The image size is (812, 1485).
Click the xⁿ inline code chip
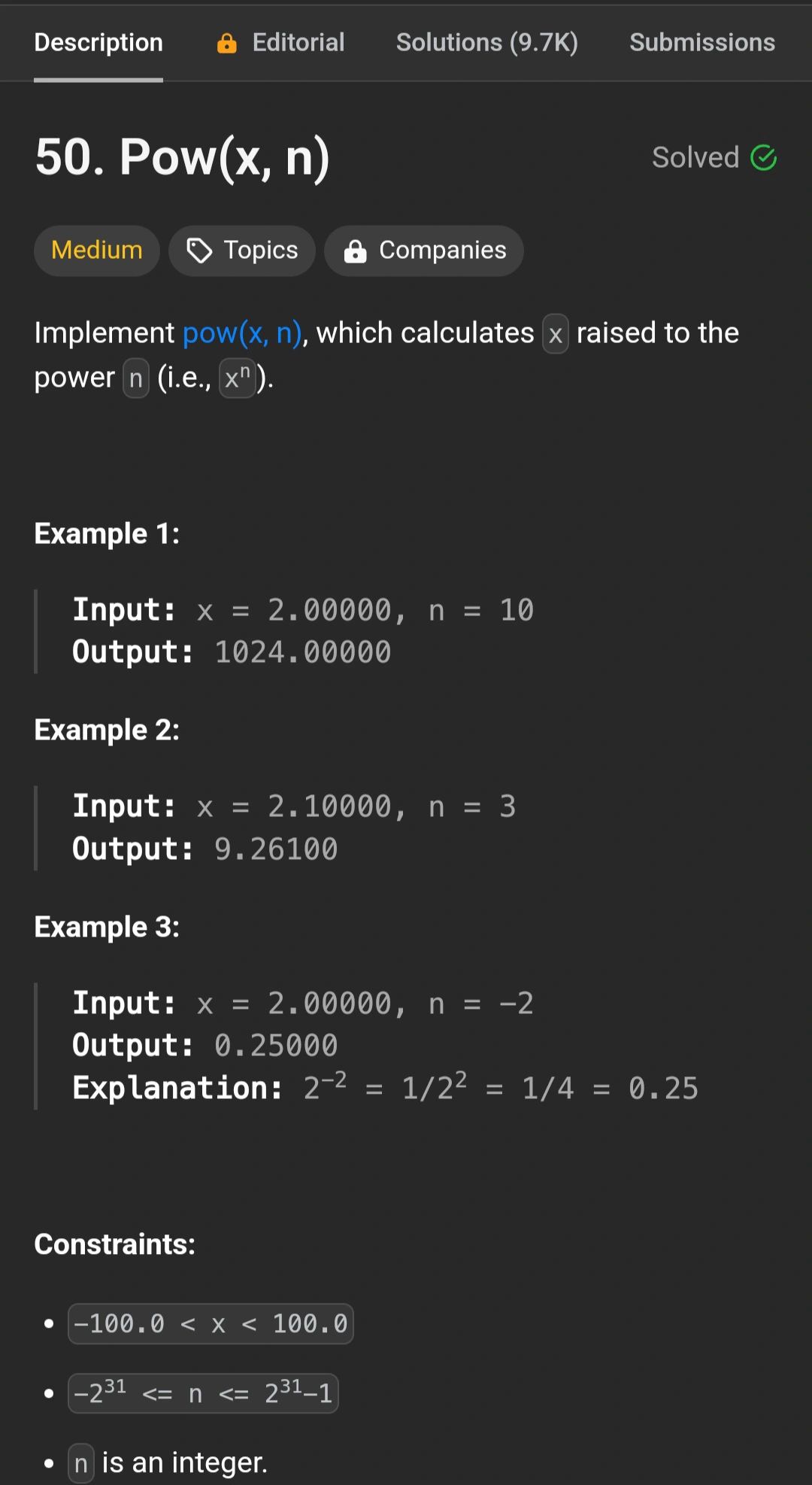pyautogui.click(x=237, y=378)
